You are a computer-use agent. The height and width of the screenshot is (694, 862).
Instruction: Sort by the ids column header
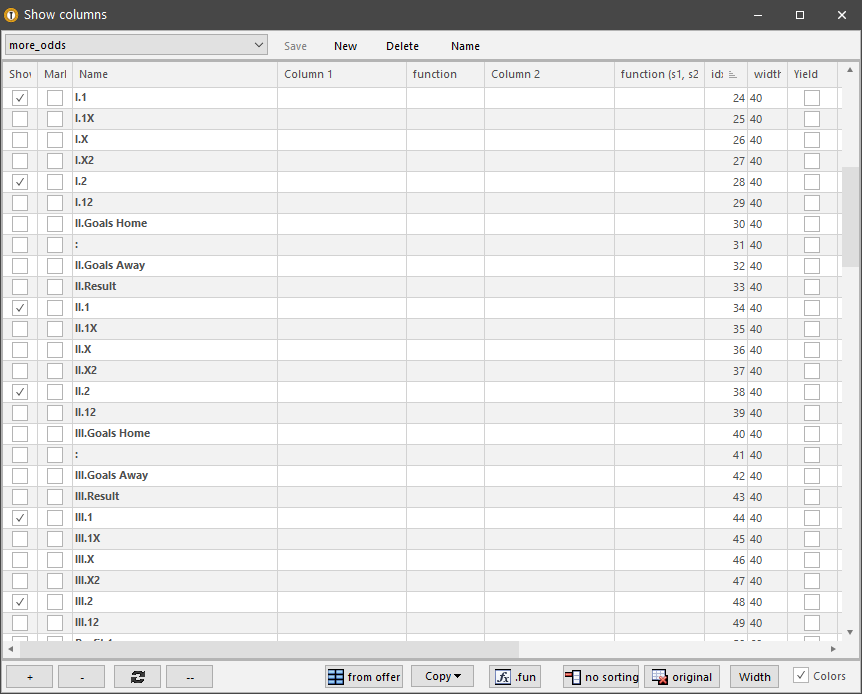point(725,74)
